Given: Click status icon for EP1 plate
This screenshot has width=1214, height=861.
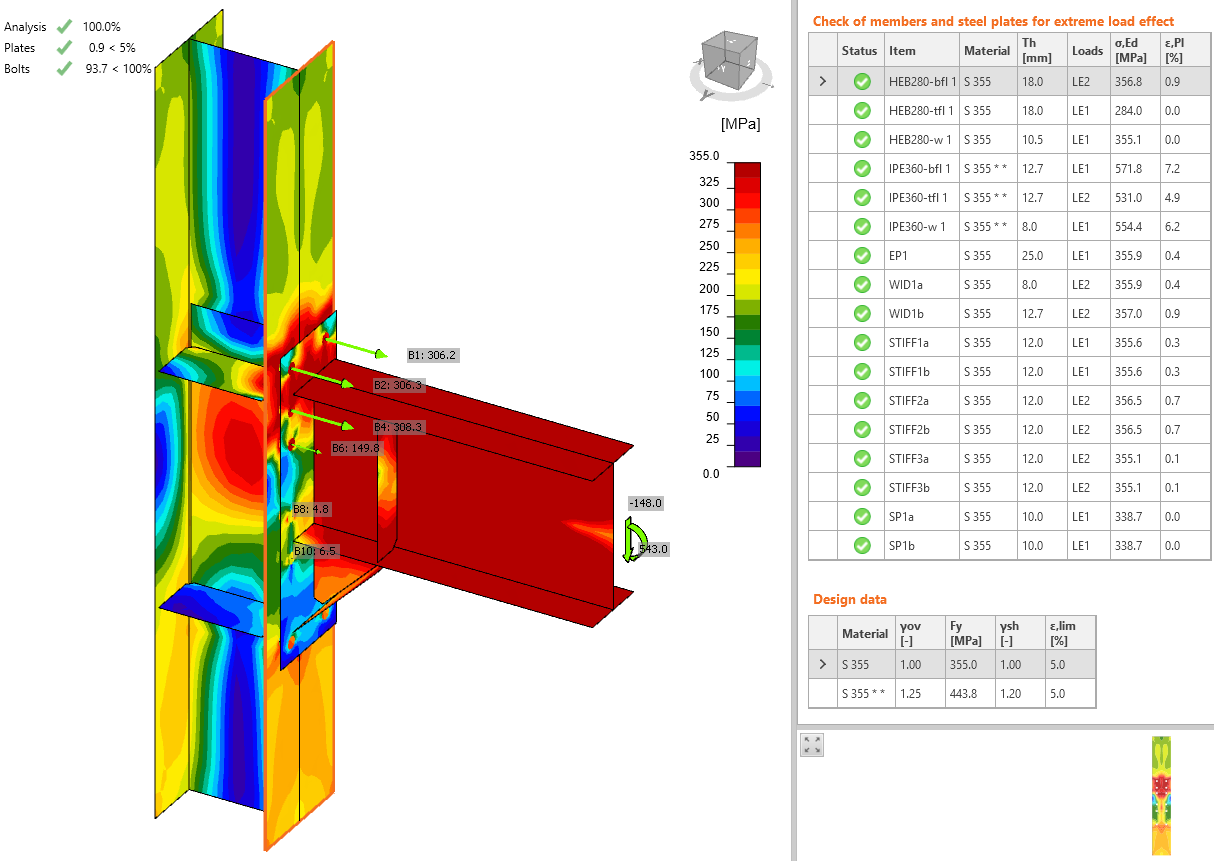Looking at the screenshot, I should point(860,255).
